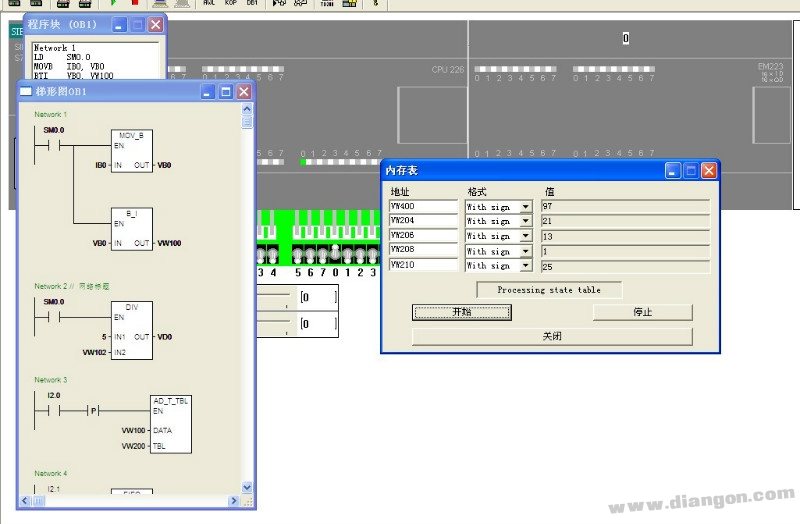Open format dropdown for VW206 row

[x=526, y=236]
